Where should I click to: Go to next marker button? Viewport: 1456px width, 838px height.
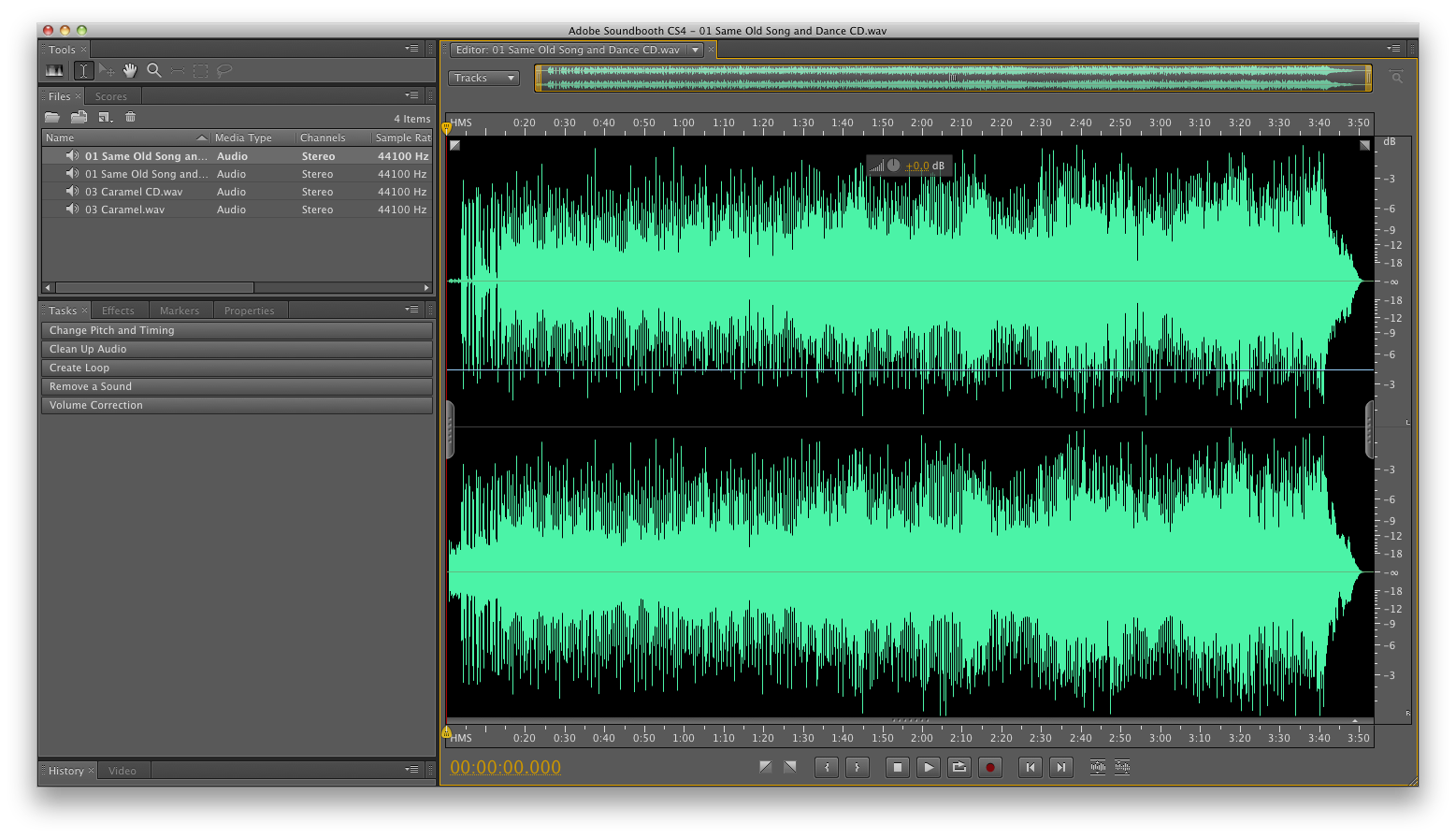pos(1061,767)
